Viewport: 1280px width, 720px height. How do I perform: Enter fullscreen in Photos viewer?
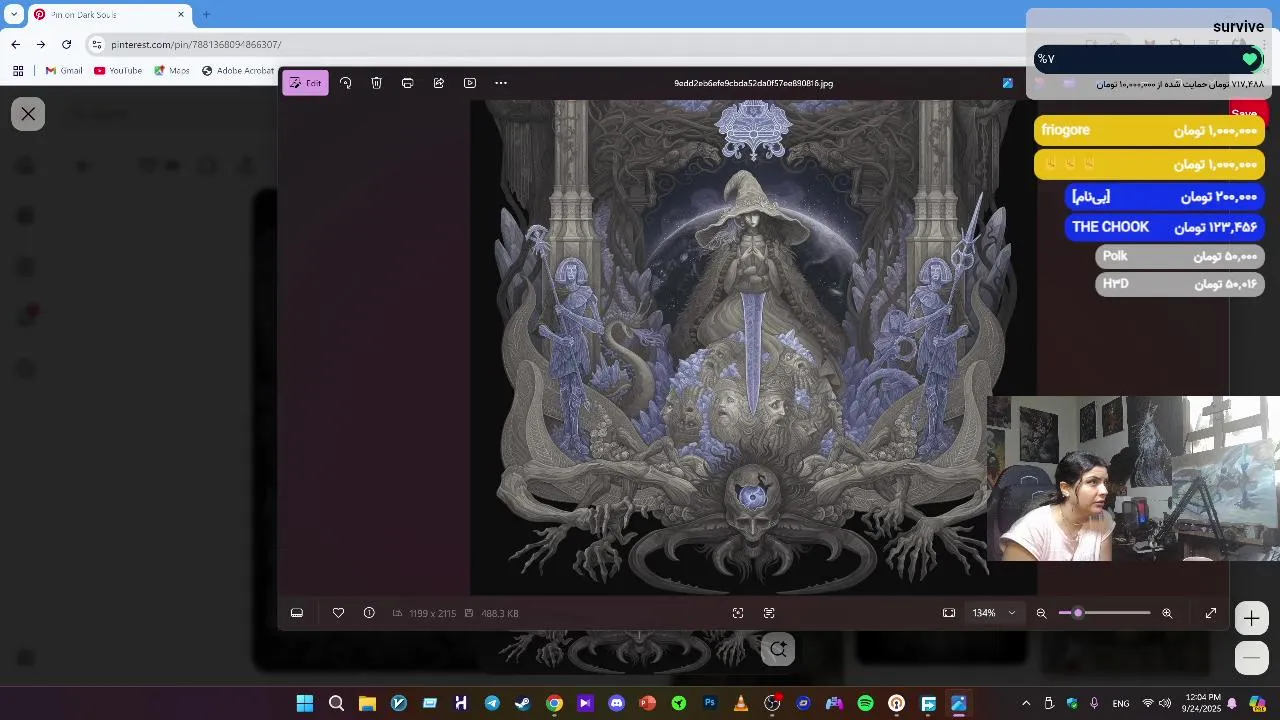(x=1211, y=613)
